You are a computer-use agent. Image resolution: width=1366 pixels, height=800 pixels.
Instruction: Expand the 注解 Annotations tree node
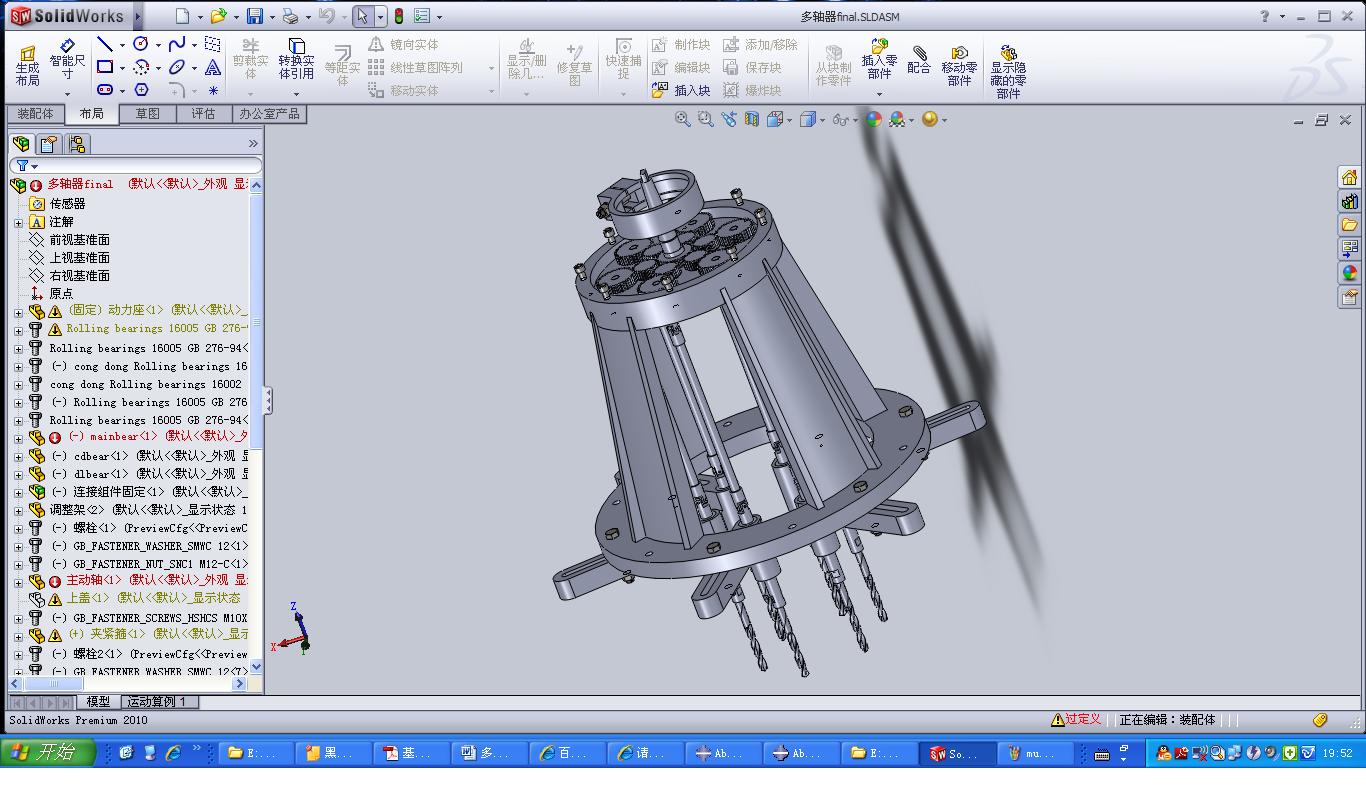point(18,222)
